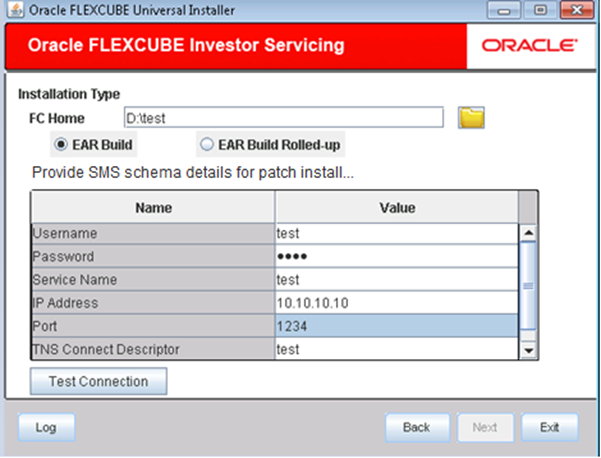Click the Port row label
601x458 pixels.
click(x=153, y=326)
